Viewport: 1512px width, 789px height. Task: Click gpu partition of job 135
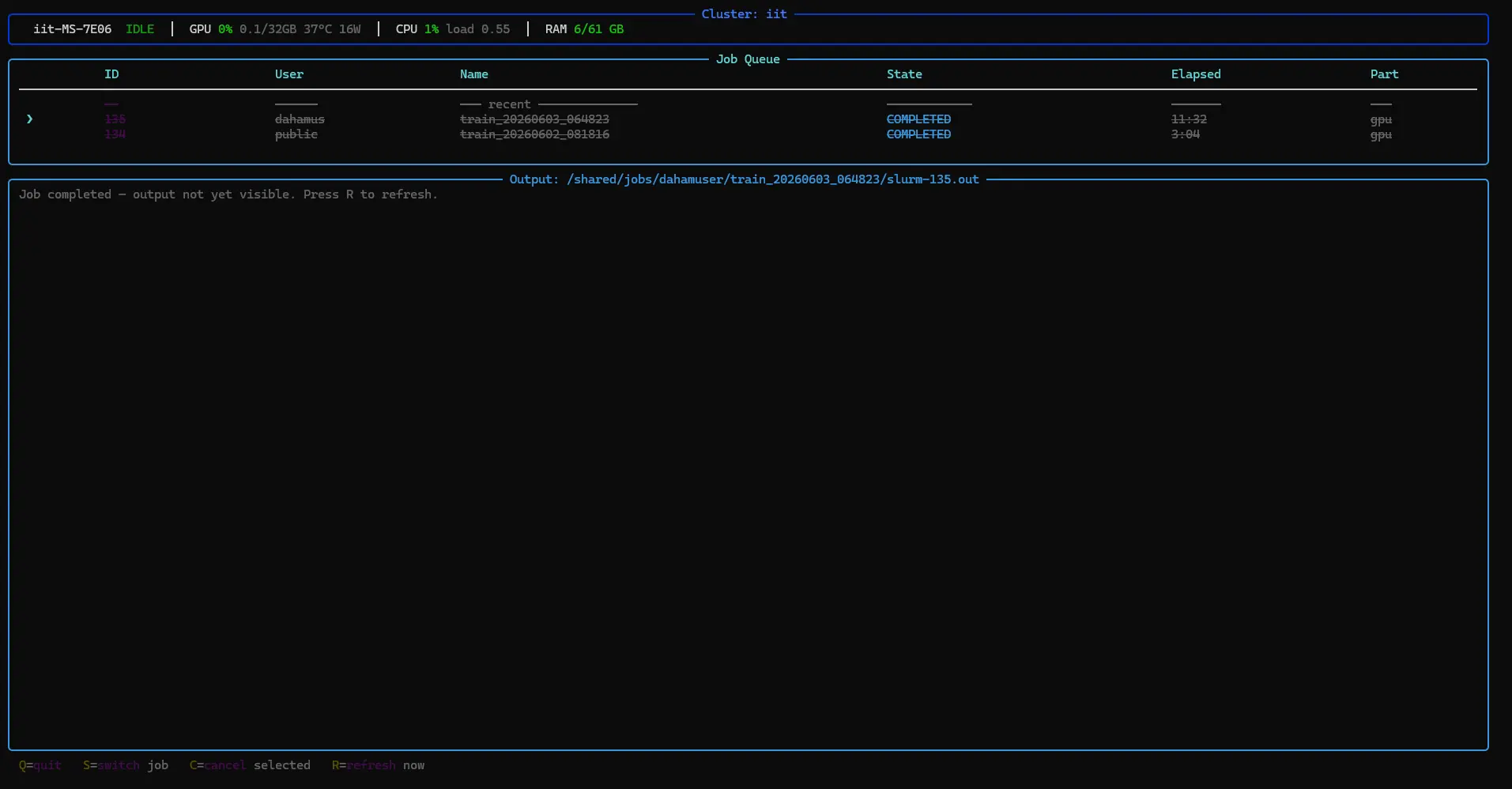[x=1381, y=119]
